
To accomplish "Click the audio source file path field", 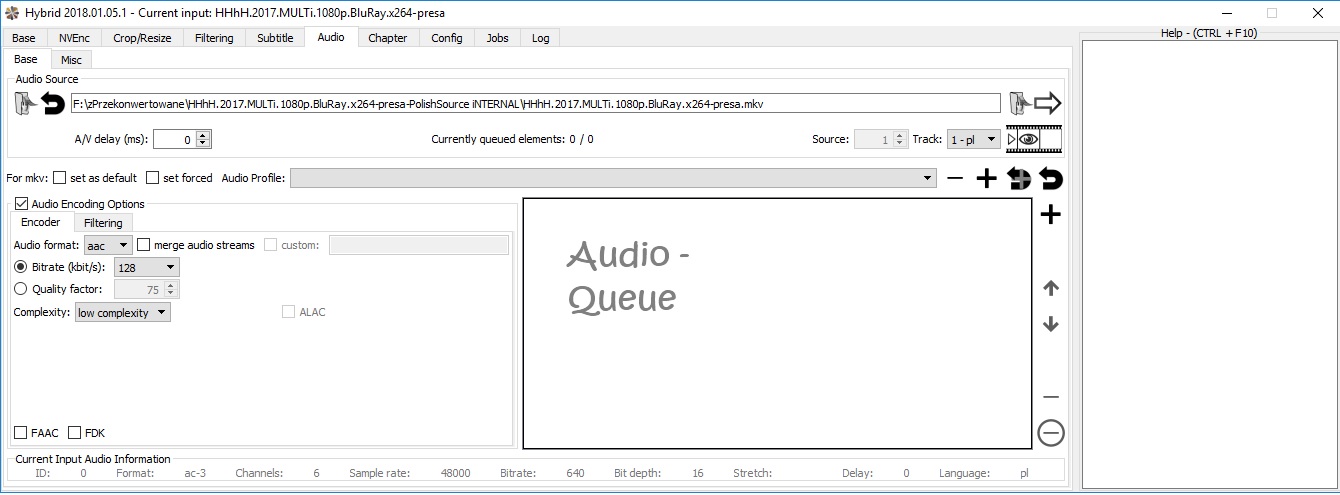I will point(534,103).
